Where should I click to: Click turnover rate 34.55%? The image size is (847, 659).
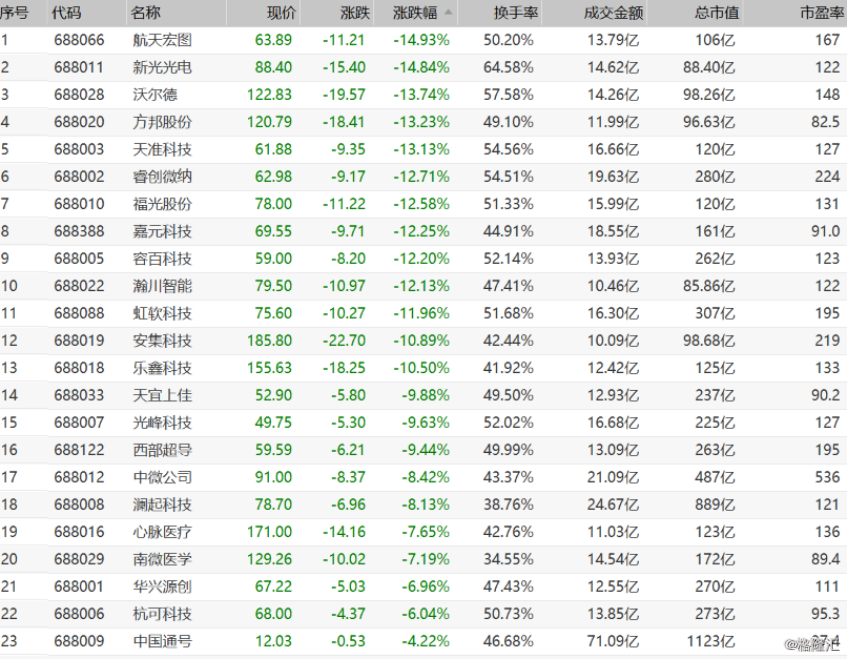coord(508,559)
